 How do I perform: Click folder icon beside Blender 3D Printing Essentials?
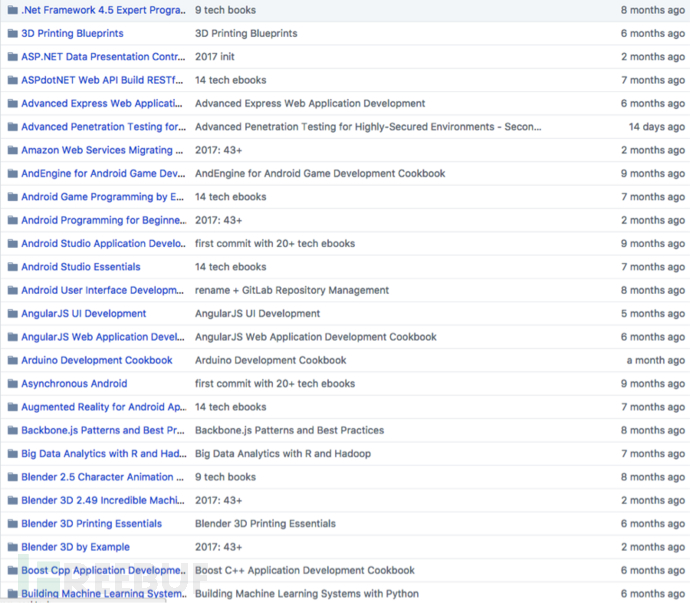point(13,523)
